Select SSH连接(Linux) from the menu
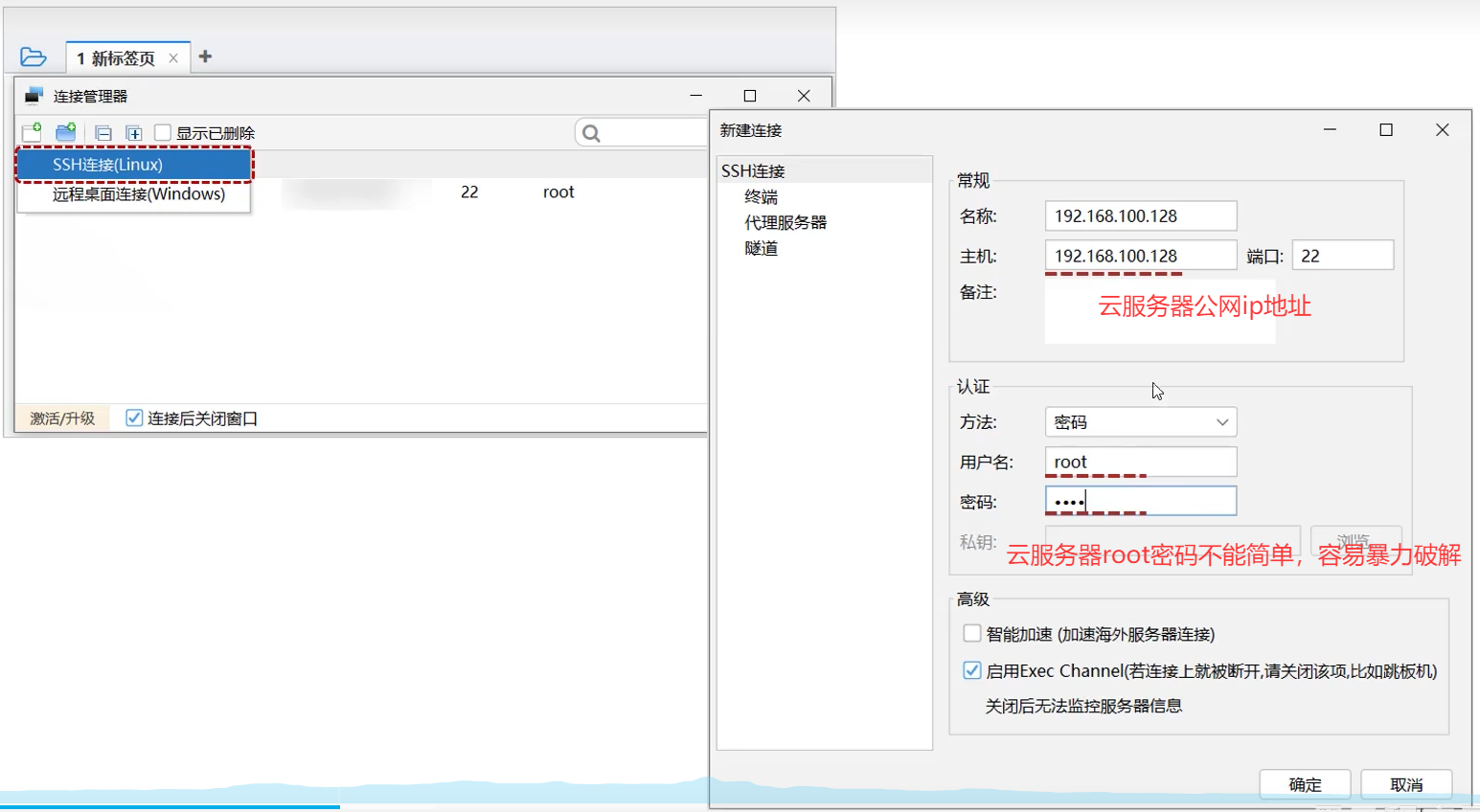Viewport: 1480px width, 812px height. pos(134,165)
